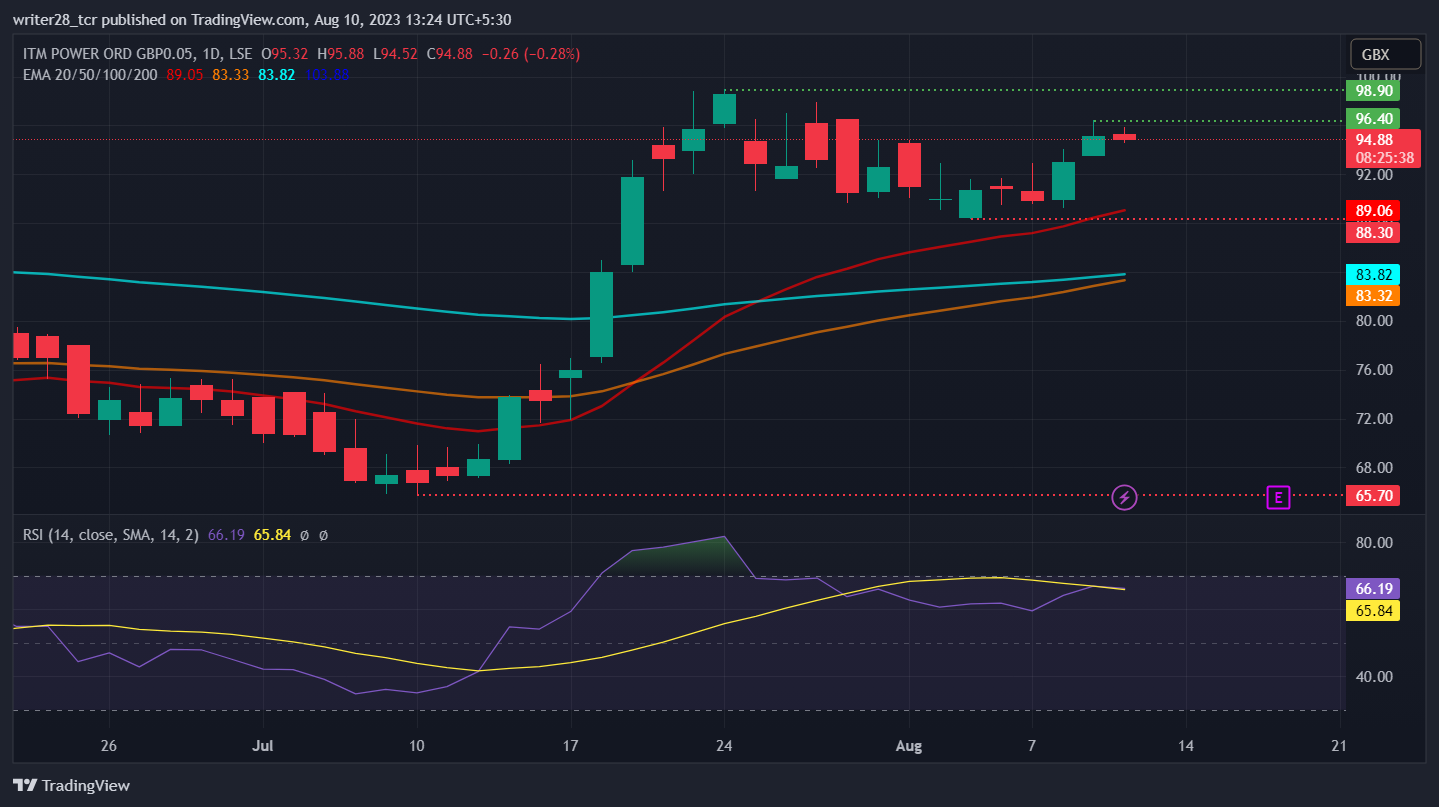The width and height of the screenshot is (1439, 807).
Task: Select the tall green candle of July 24
Action: coord(724,108)
